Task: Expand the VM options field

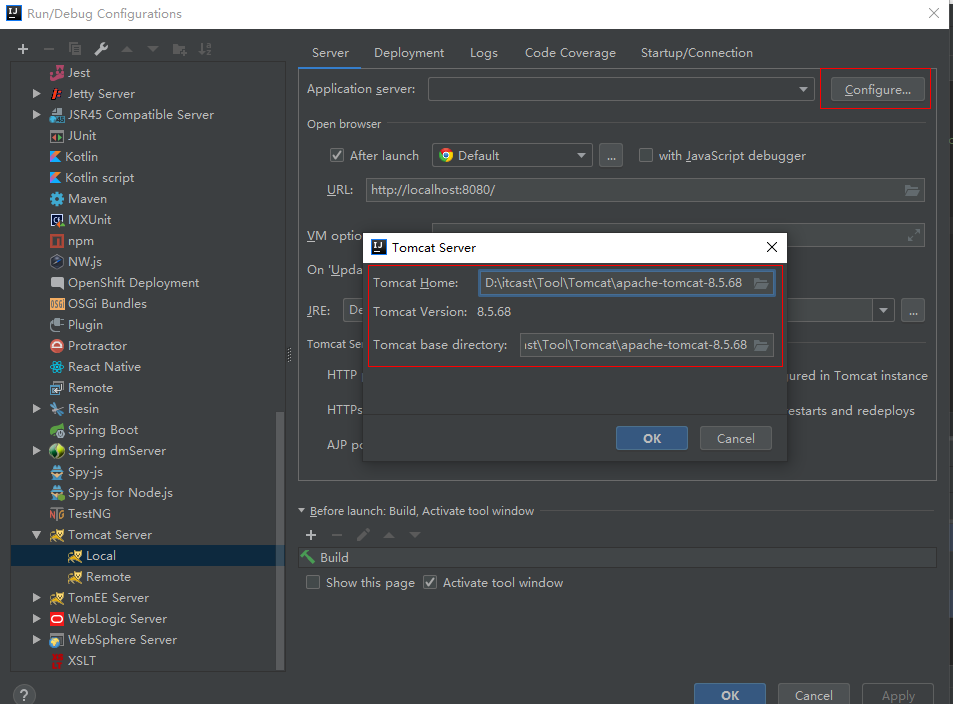Action: point(913,235)
